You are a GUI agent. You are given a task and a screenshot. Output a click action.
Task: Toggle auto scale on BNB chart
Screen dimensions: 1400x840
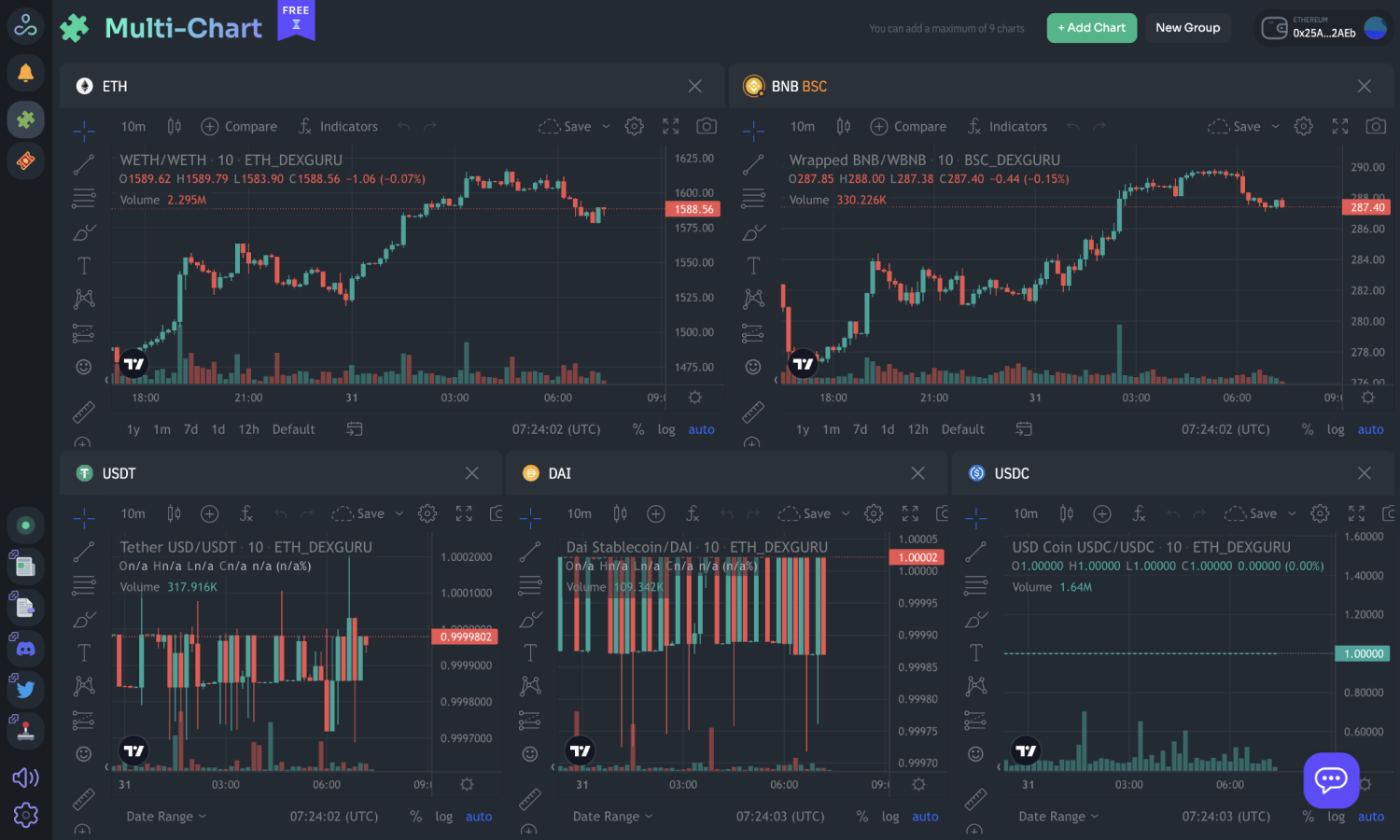coord(1370,429)
